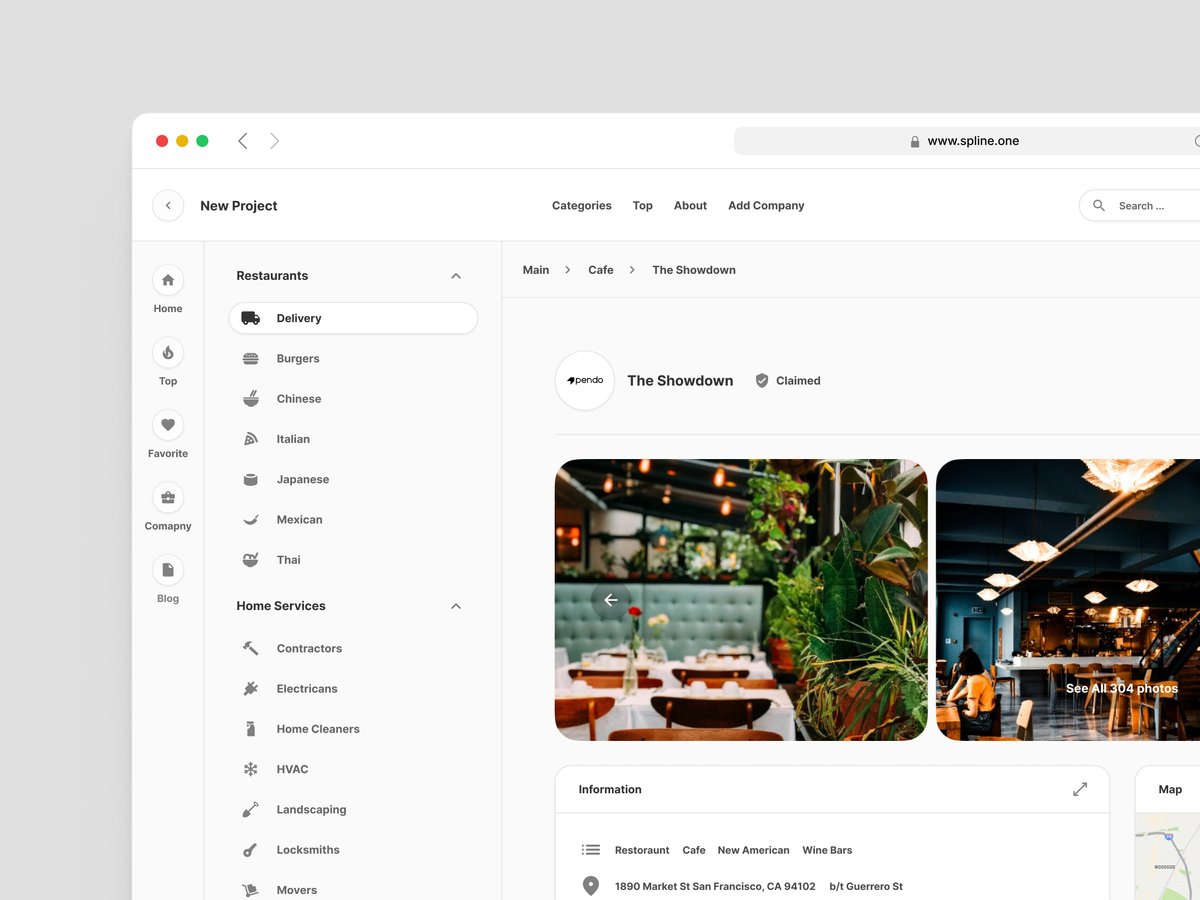Screen dimensions: 1200x900
Task: Open the Top flame icon
Action: click(x=168, y=352)
